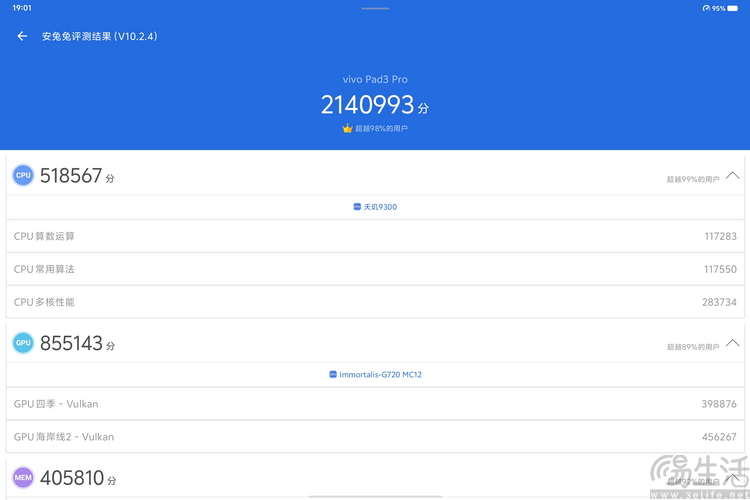
Task: Tap the battery icon in the status bar
Action: tap(733, 8)
